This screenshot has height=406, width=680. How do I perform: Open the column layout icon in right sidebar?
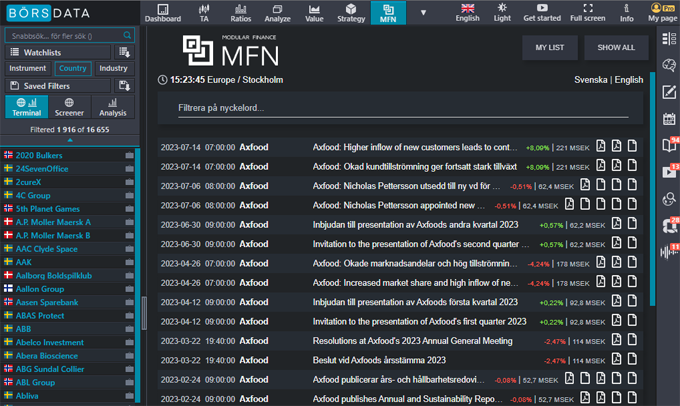[669, 39]
